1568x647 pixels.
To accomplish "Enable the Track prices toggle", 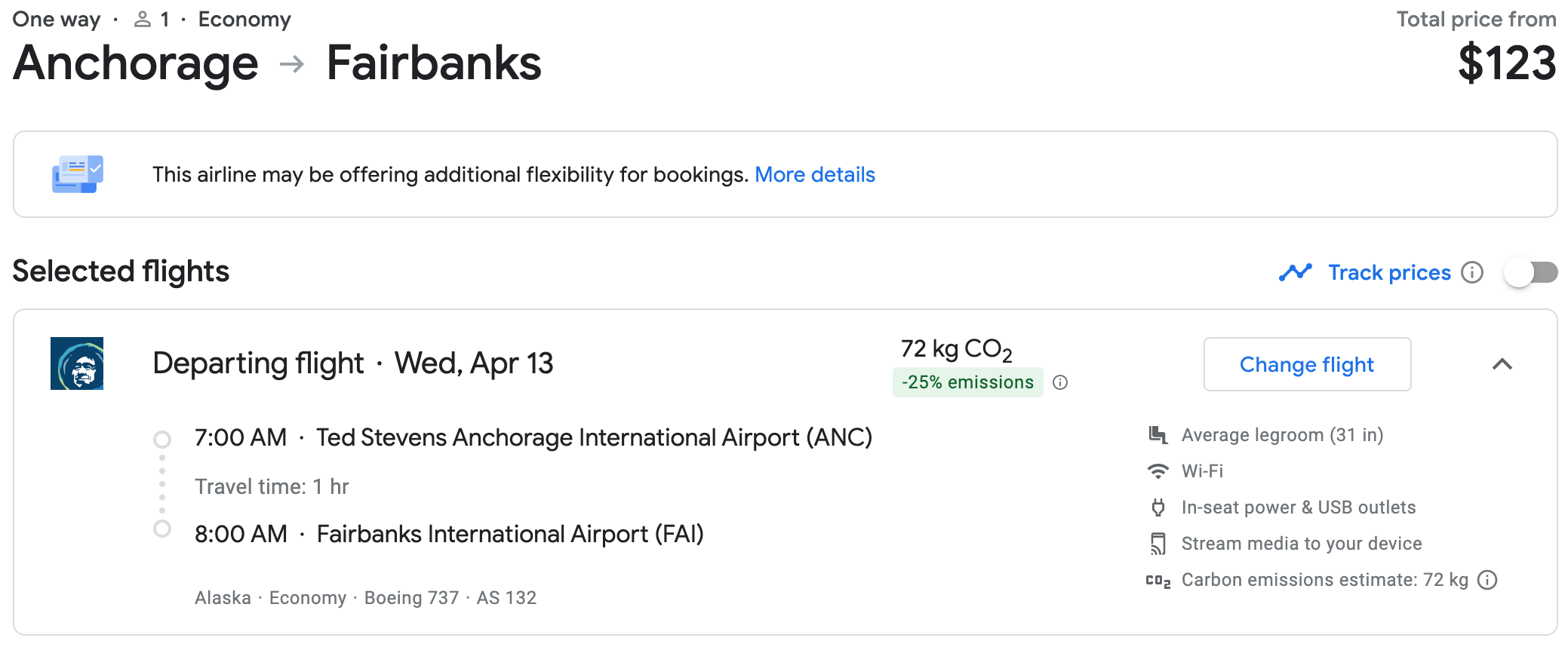I will [1529, 272].
